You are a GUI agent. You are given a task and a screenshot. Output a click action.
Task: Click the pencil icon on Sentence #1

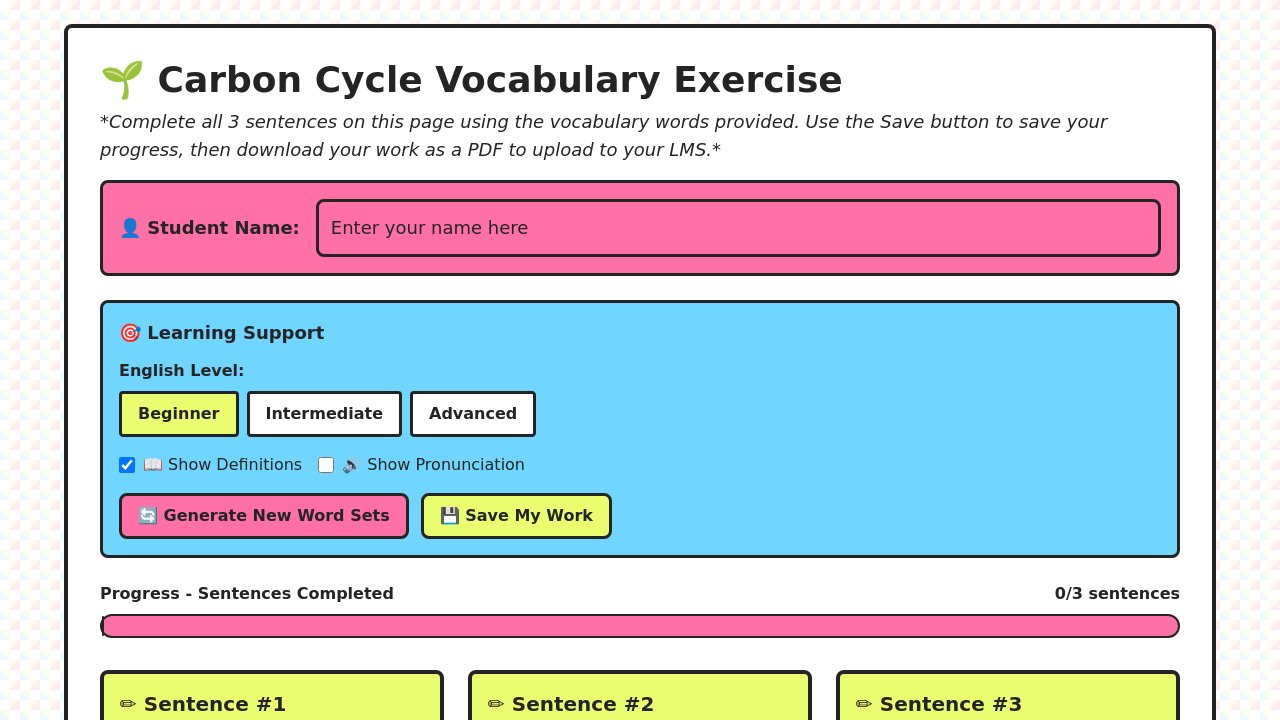pyautogui.click(x=128, y=704)
